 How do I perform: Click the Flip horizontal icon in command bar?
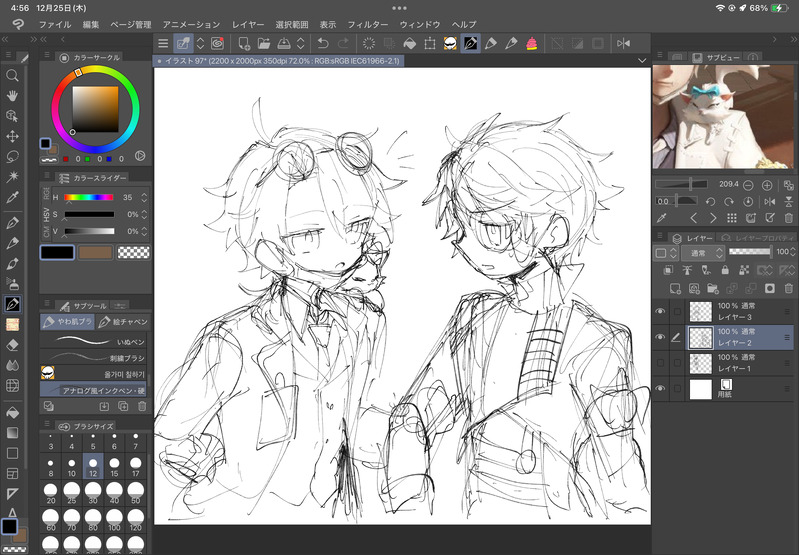(x=623, y=43)
